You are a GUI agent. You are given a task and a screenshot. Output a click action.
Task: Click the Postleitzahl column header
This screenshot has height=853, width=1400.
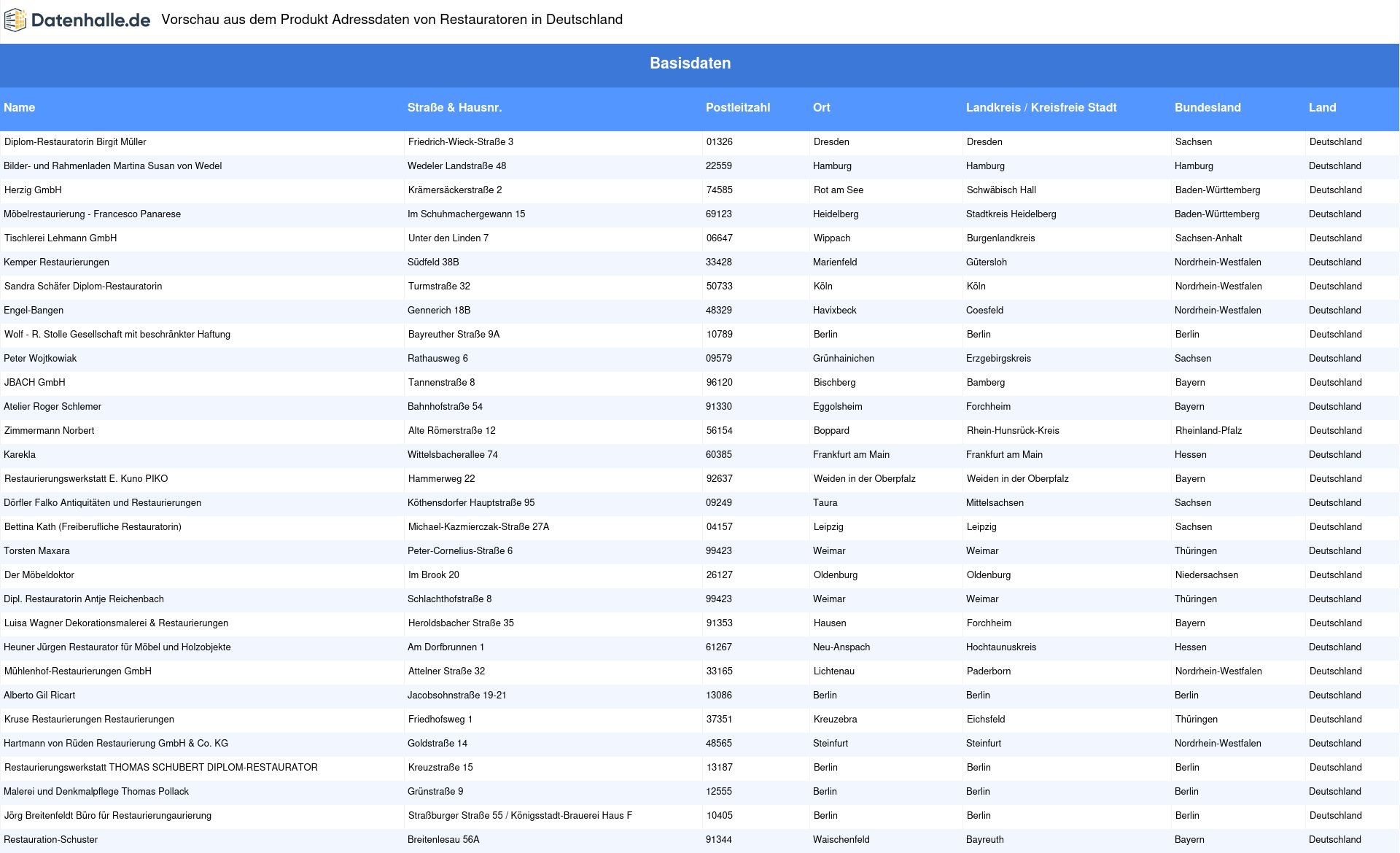click(x=738, y=107)
